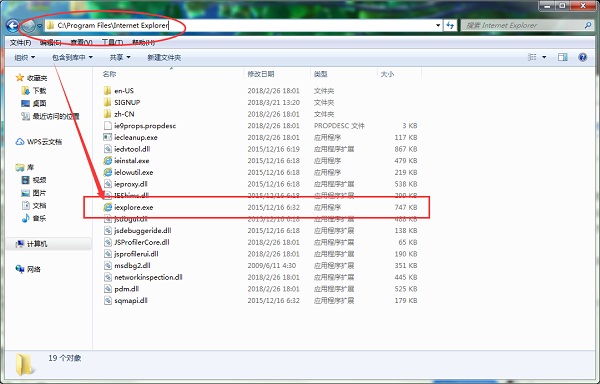The image size is (600, 384).
Task: Click the jsdebuggeride.dll file icon
Action: 108,231
